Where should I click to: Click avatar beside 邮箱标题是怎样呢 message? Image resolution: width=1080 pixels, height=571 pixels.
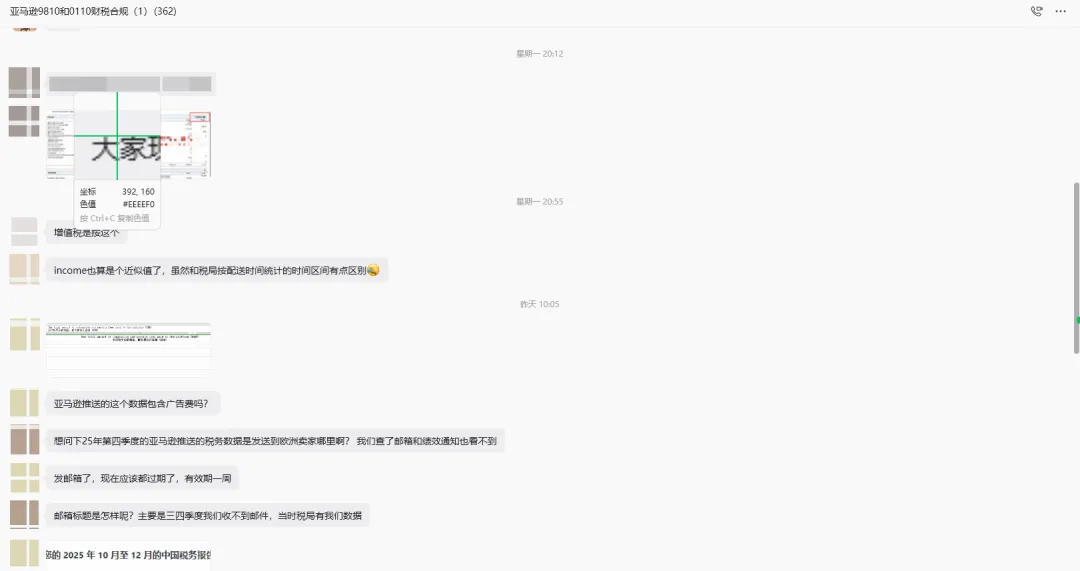pyautogui.click(x=24, y=515)
